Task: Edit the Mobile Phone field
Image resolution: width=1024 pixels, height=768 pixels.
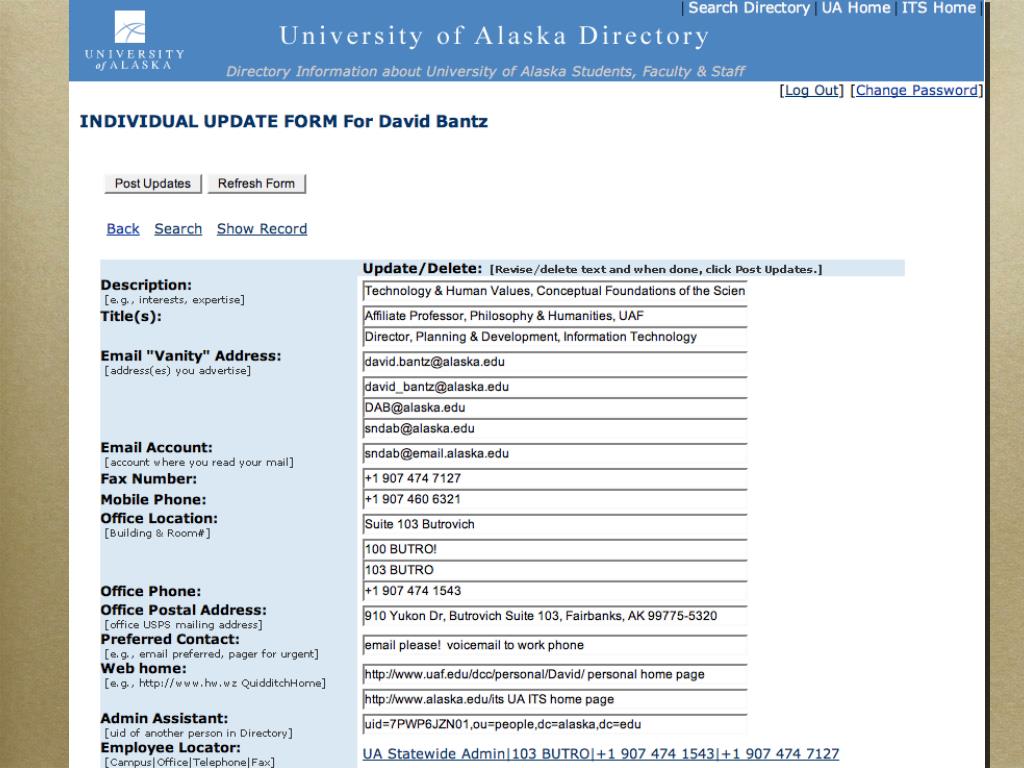Action: [x=554, y=499]
